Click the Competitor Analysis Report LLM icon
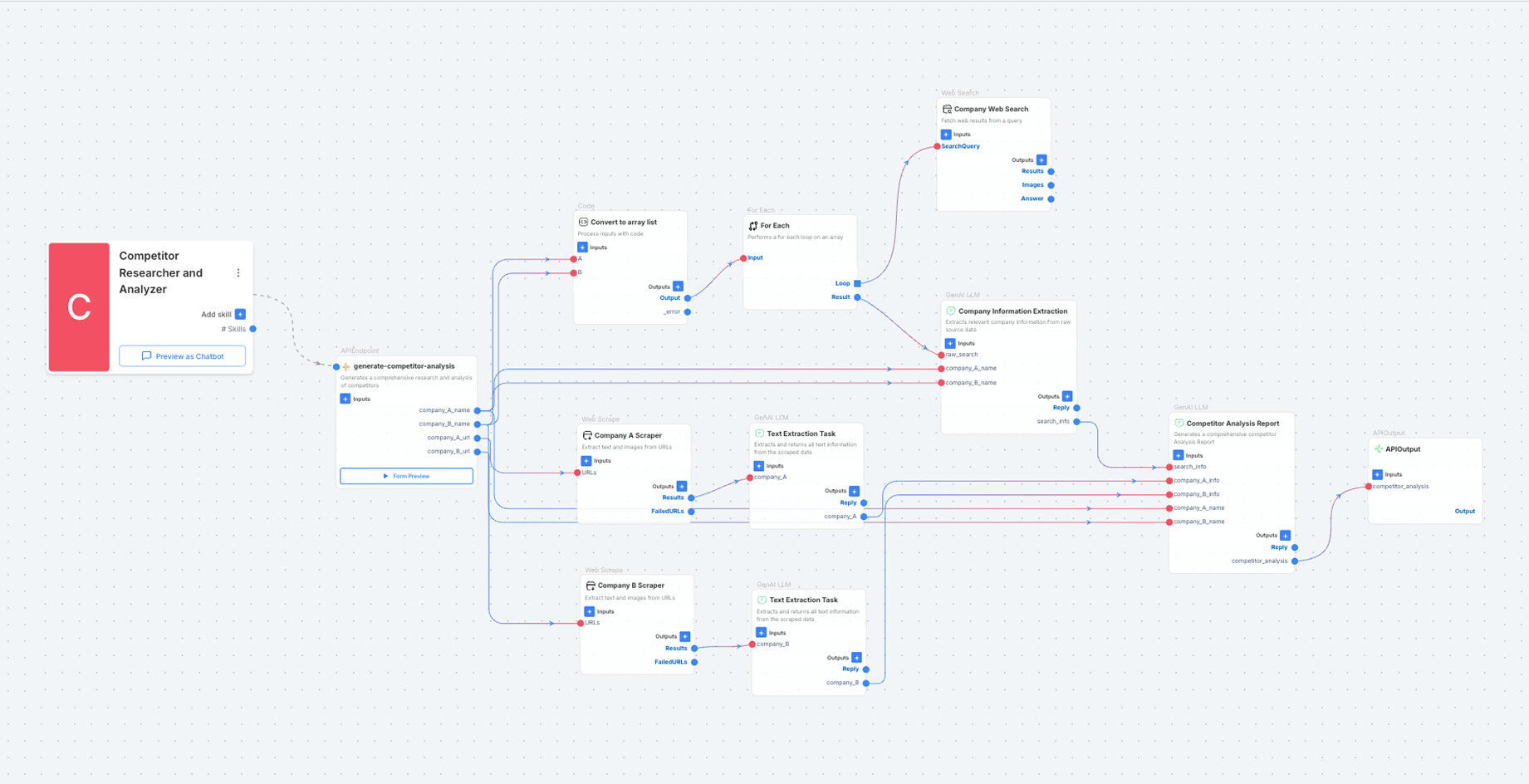Screen dimensions: 1529x784 [1179, 424]
